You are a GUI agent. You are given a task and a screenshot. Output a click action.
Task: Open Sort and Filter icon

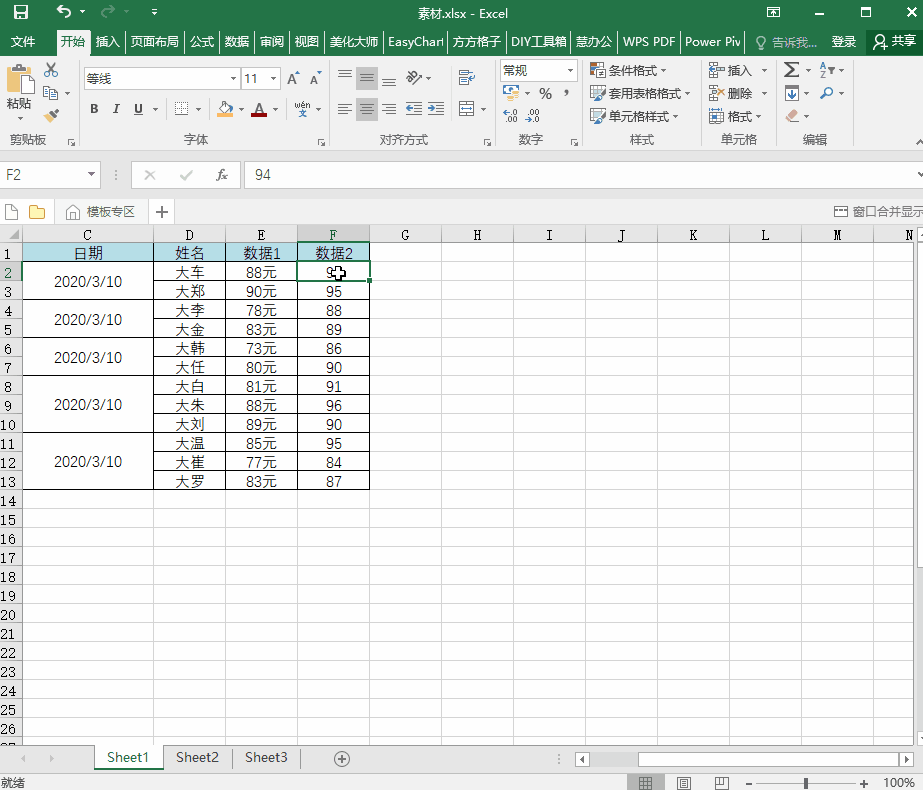point(827,70)
